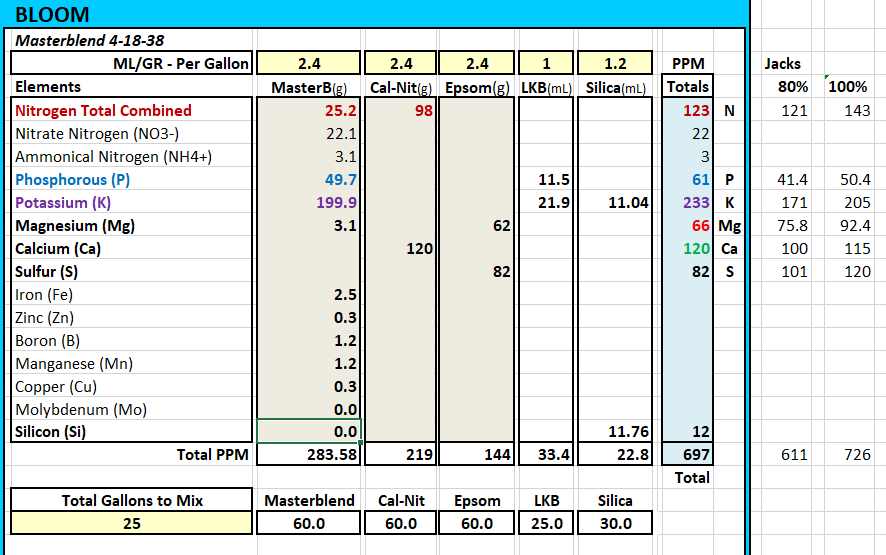886x555 pixels.
Task: Click the grand total PPM value 697
Action: pyautogui.click(x=696, y=454)
